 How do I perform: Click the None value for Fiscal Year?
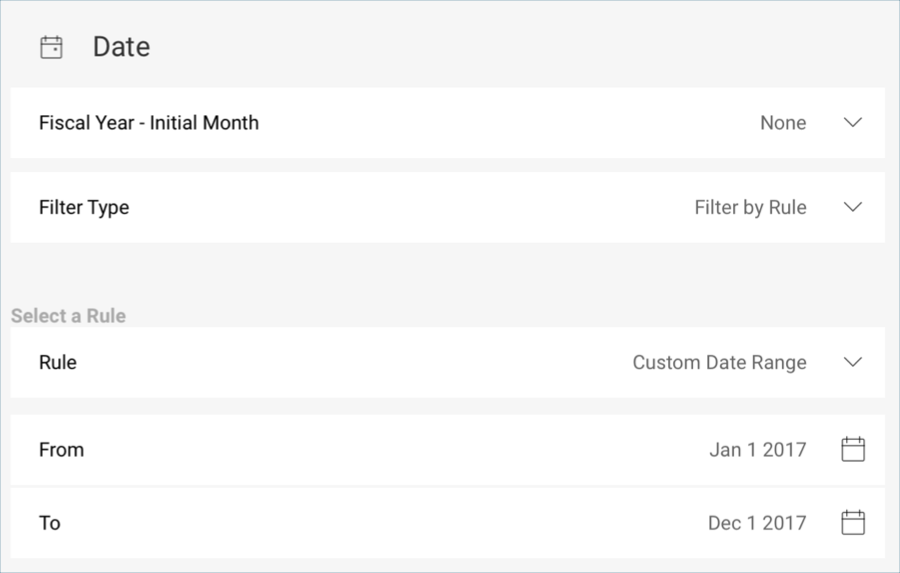[783, 123]
